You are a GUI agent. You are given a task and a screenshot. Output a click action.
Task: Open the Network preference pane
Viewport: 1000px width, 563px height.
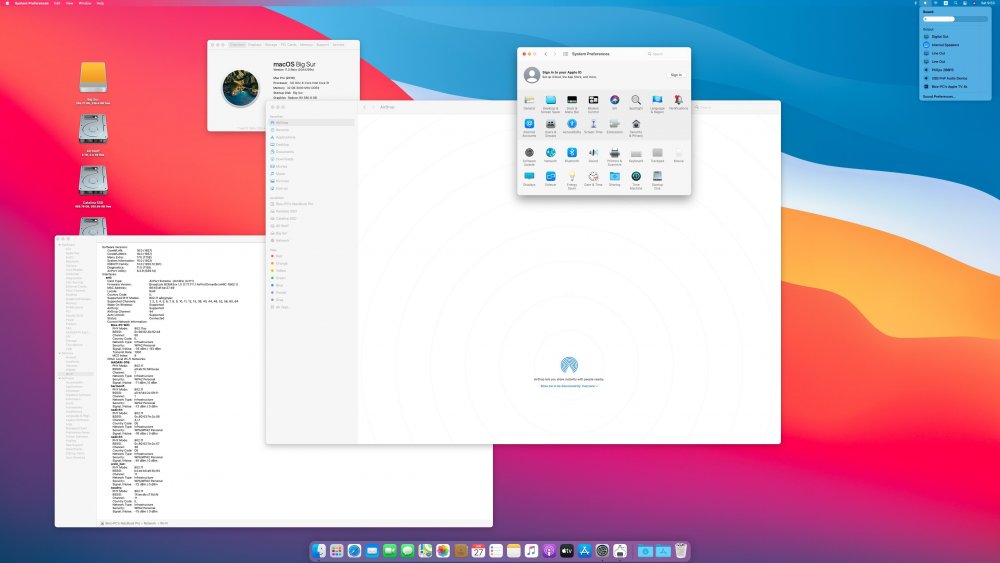coord(550,156)
